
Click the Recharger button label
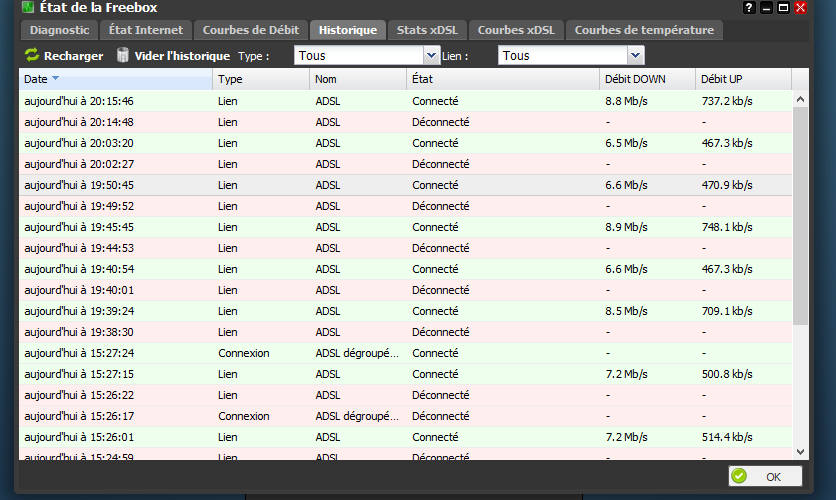(x=74, y=56)
